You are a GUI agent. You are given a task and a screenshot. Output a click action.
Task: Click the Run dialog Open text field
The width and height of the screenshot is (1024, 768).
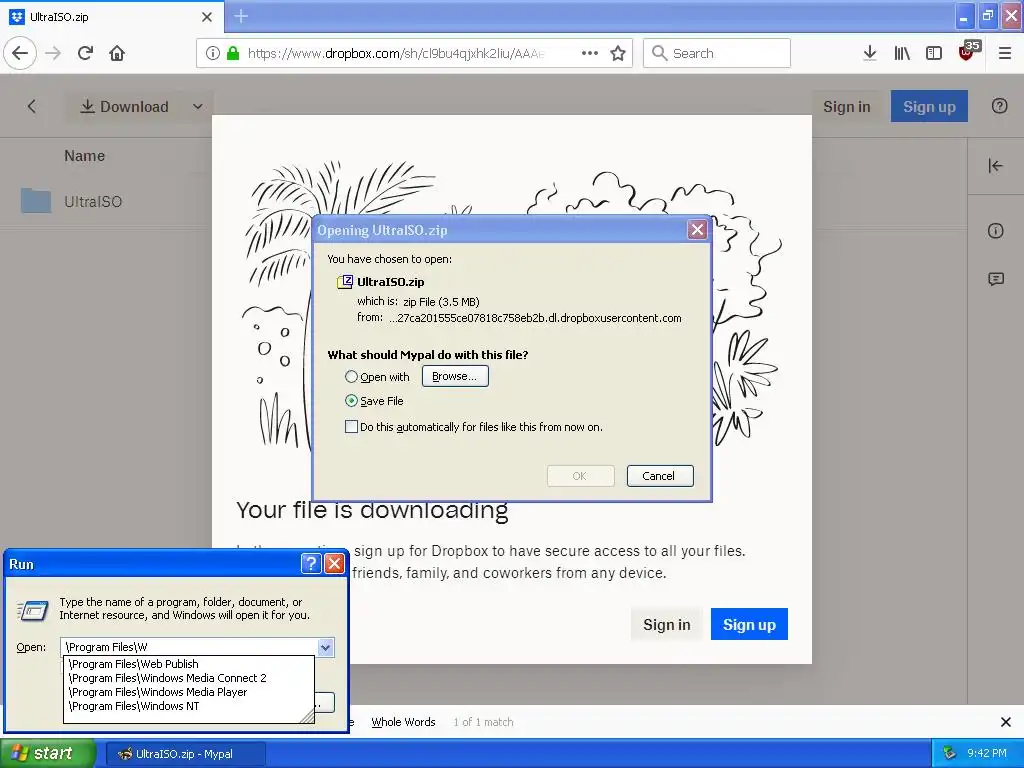click(x=189, y=647)
